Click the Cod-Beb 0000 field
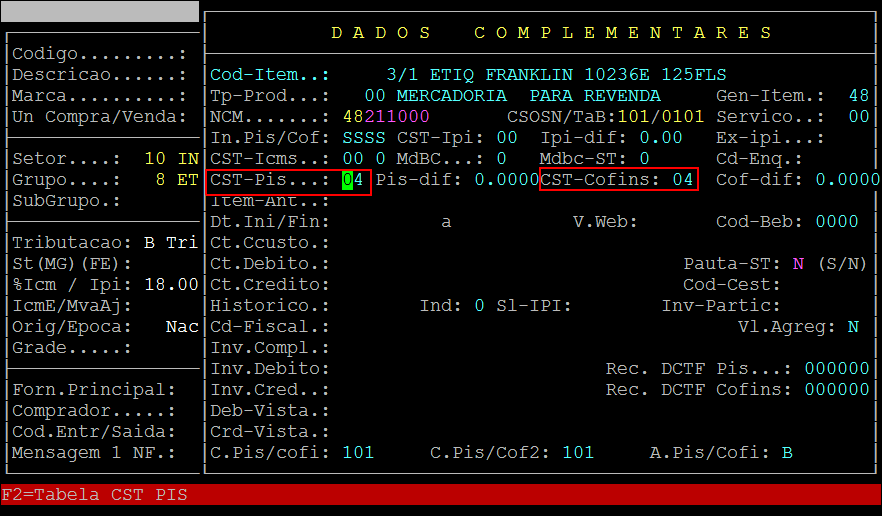 click(x=837, y=222)
